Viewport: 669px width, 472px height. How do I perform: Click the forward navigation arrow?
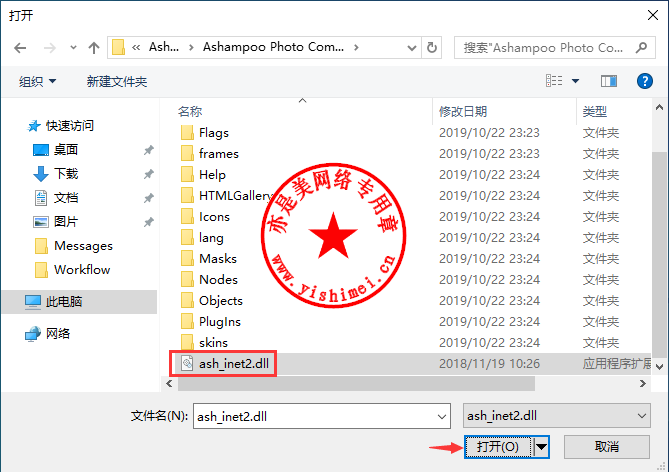(x=50, y=48)
